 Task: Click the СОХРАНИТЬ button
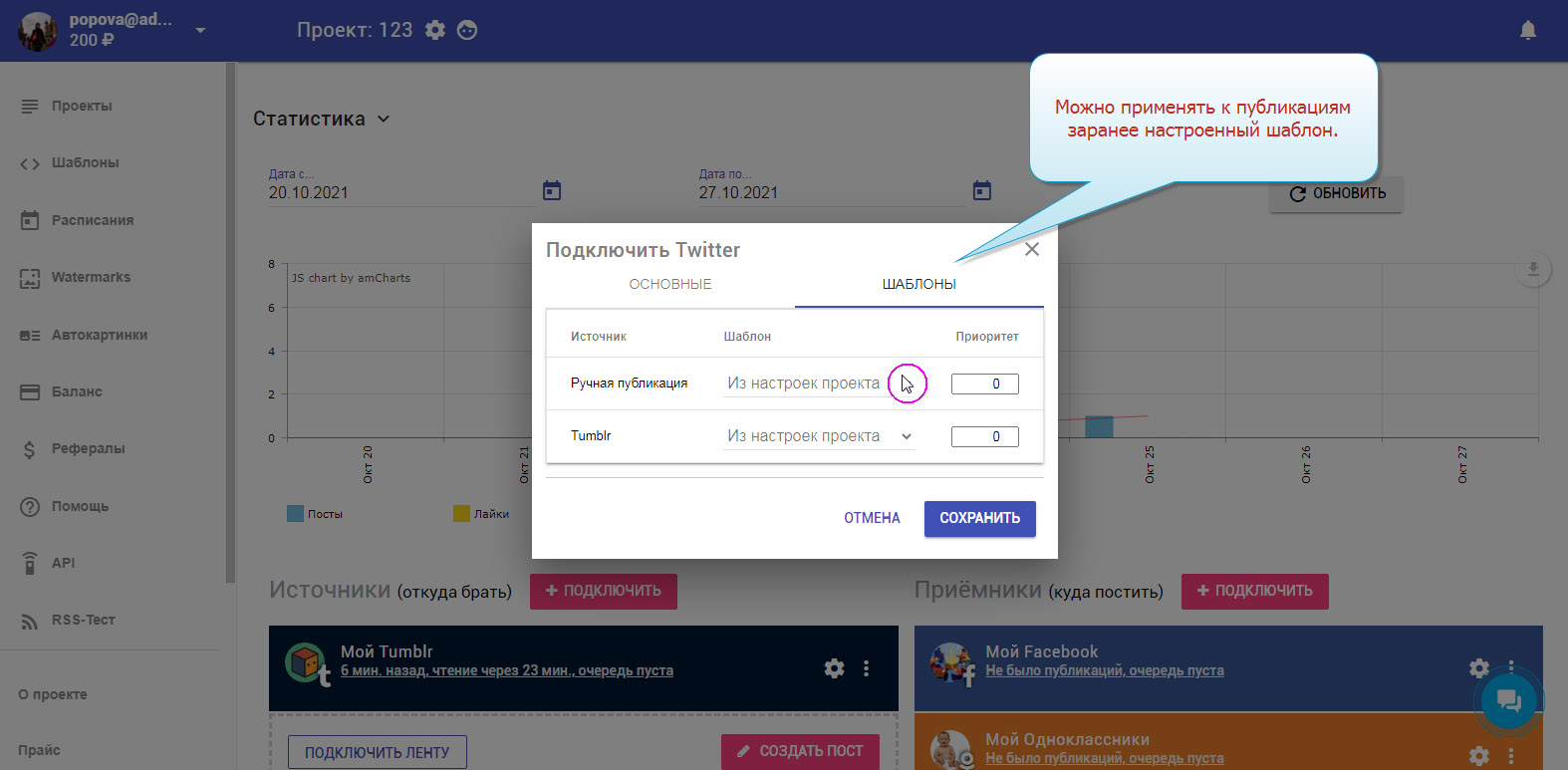point(979,518)
